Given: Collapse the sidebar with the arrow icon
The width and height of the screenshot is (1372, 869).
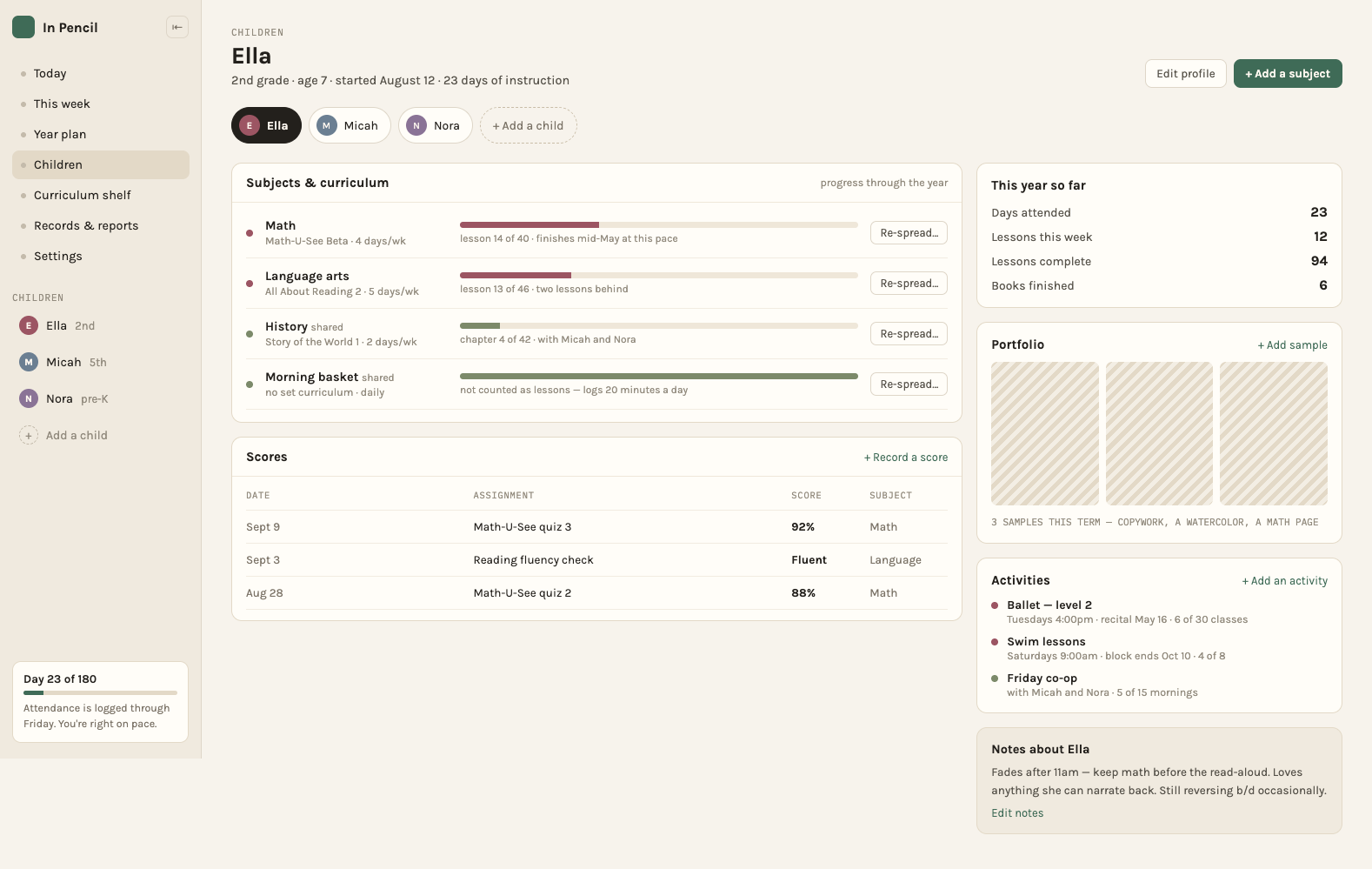Looking at the screenshot, I should (x=177, y=27).
